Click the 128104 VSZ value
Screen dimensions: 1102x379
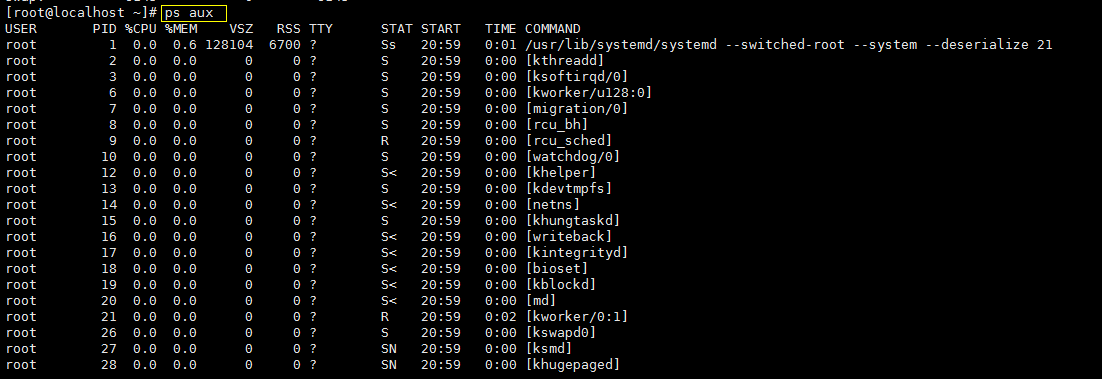229,45
